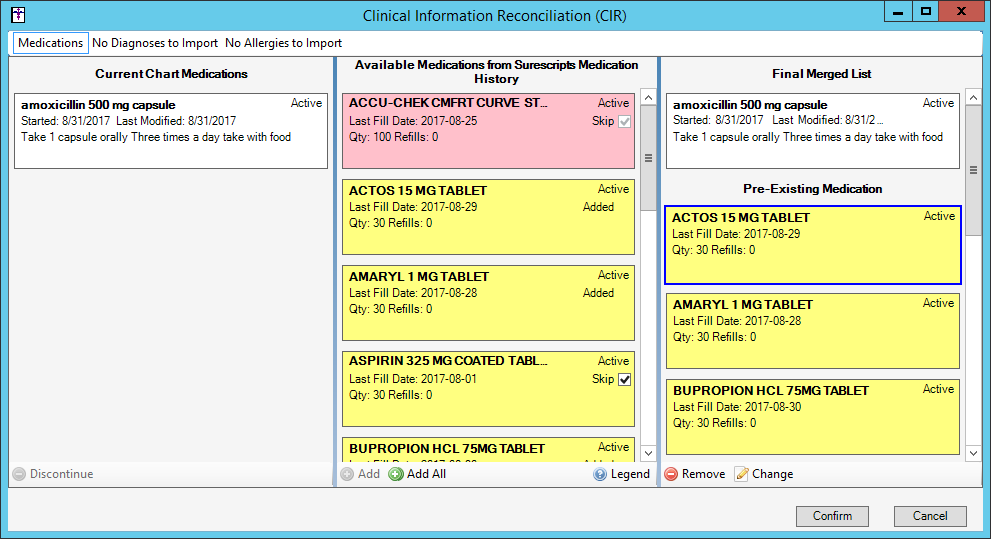
Task: Click the green Add All plus icon
Action: point(396,474)
